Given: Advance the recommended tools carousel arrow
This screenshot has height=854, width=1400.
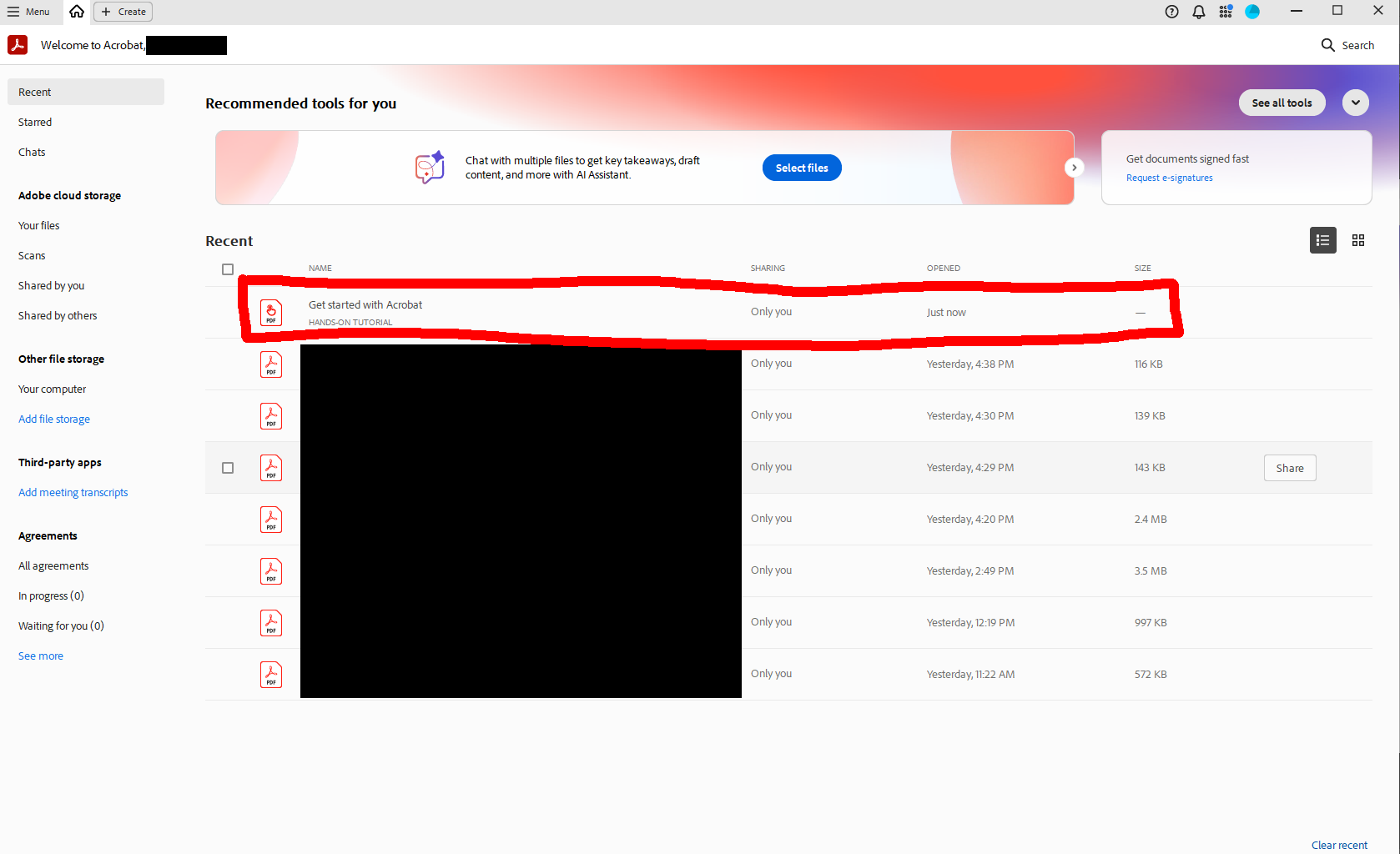Looking at the screenshot, I should (1074, 167).
